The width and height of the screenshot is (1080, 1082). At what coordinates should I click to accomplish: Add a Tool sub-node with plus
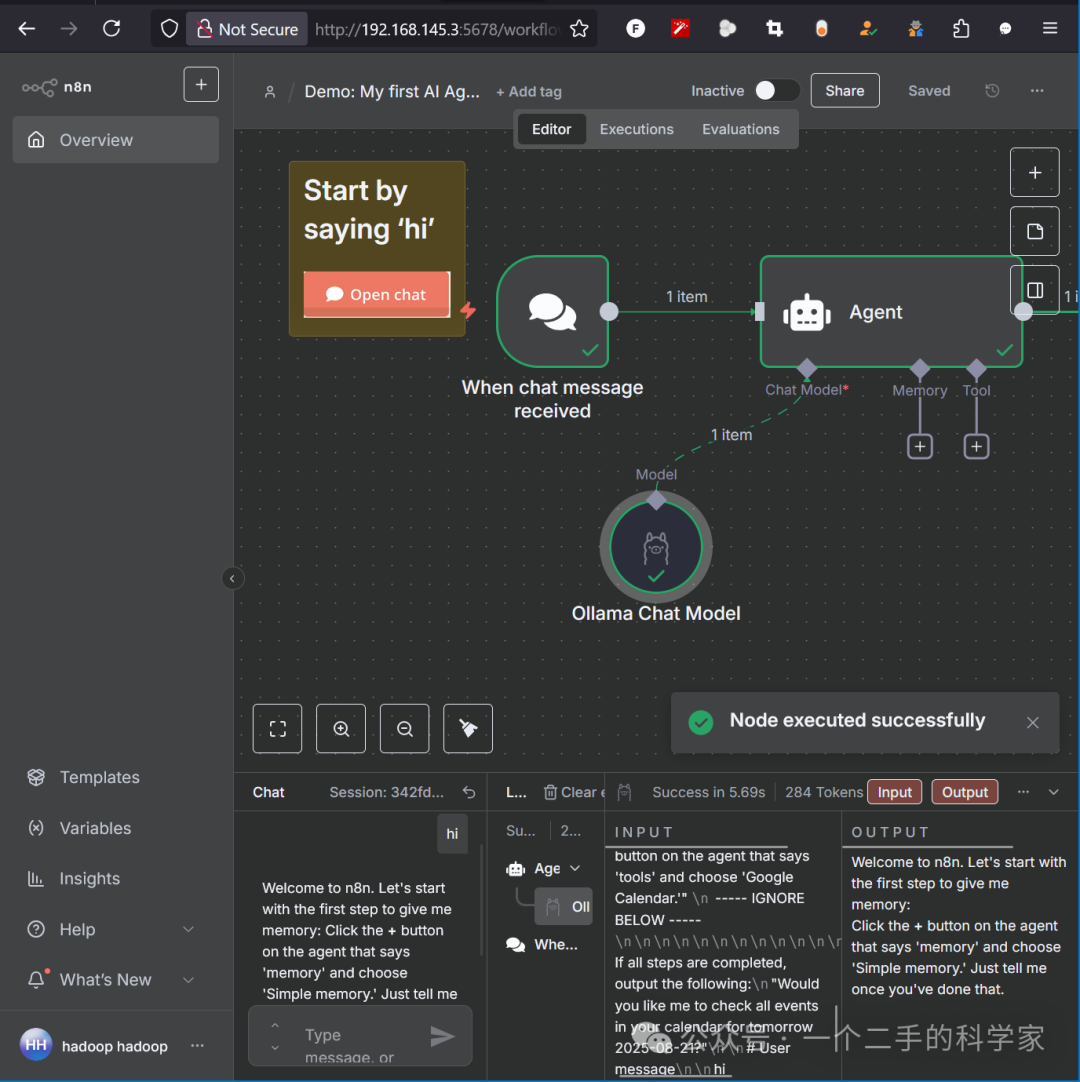(976, 446)
